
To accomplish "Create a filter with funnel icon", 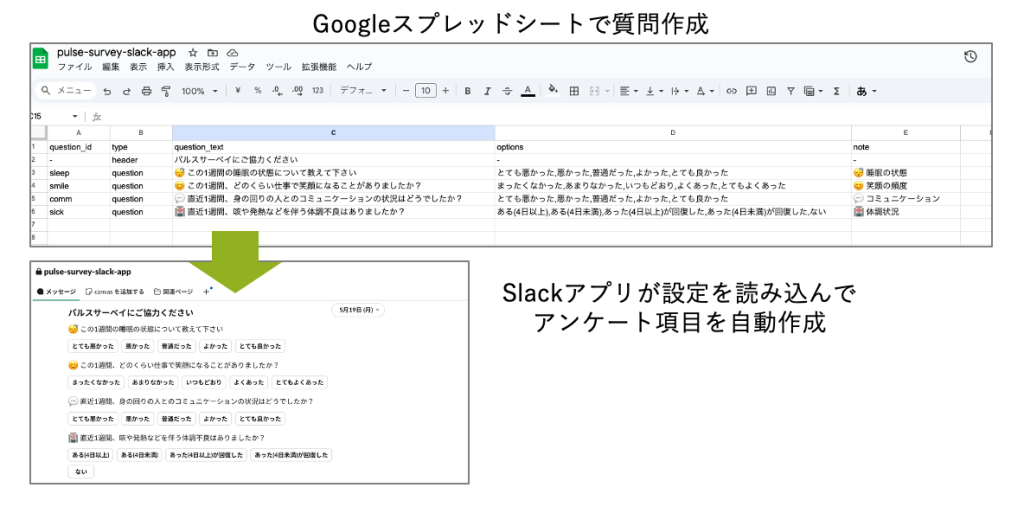I will pos(791,91).
